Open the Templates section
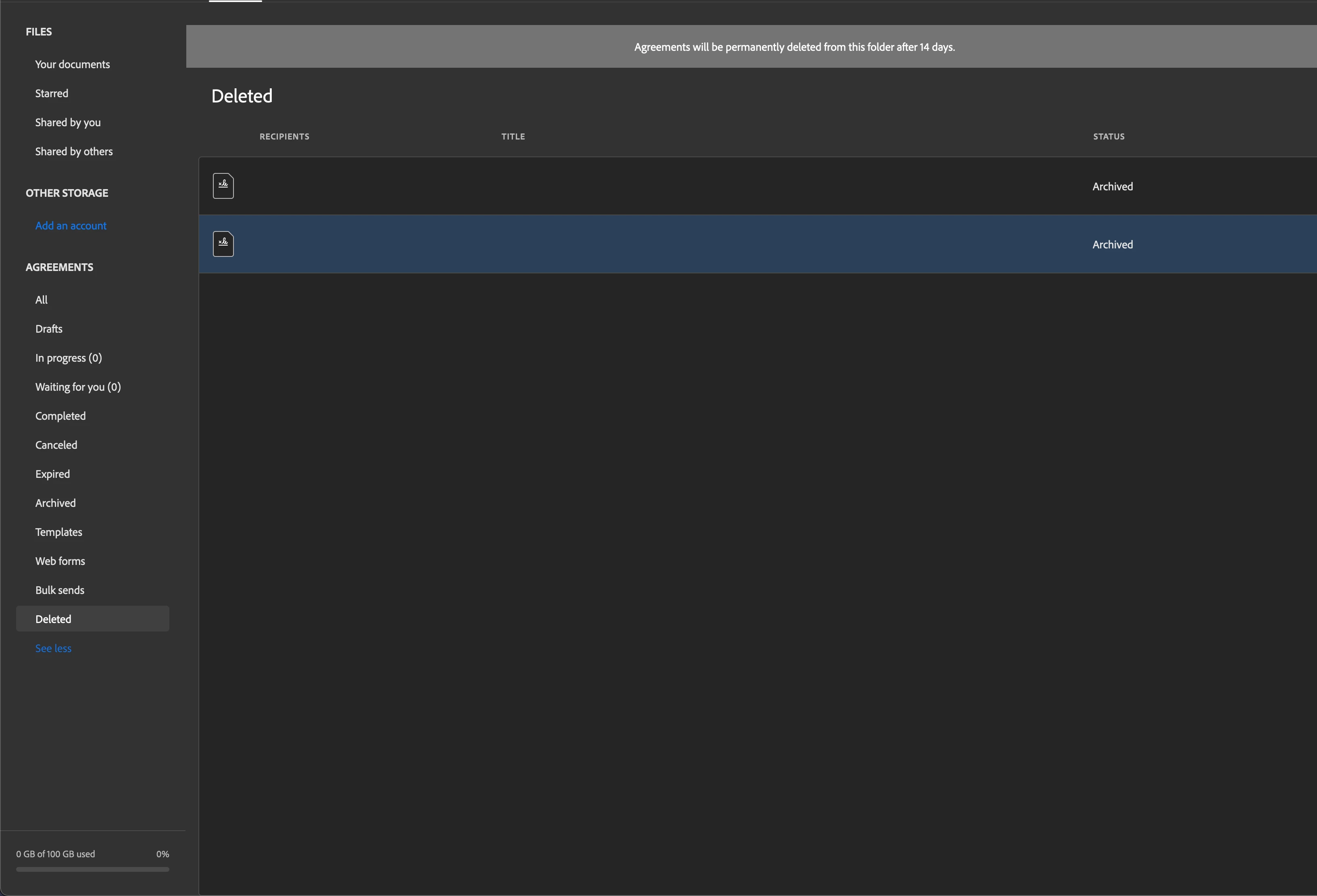Image resolution: width=1317 pixels, height=896 pixels. point(59,532)
